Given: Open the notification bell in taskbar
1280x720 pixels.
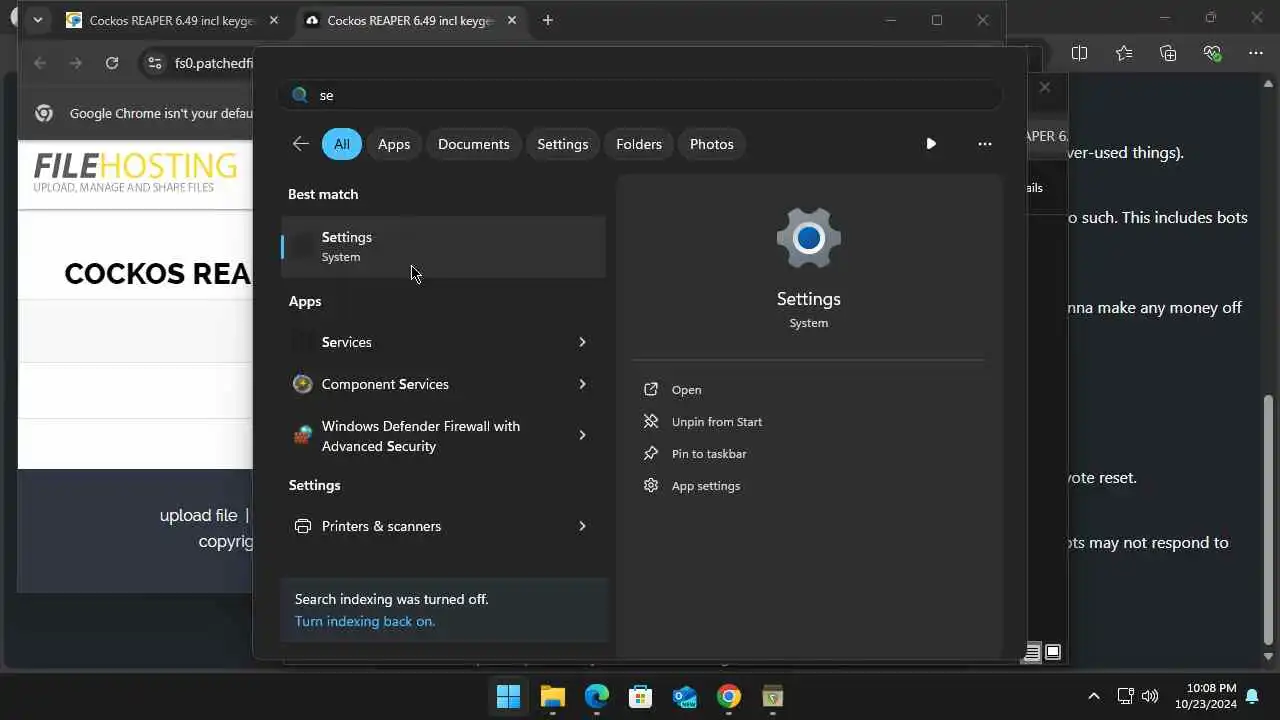Looking at the screenshot, I should 1252,696.
